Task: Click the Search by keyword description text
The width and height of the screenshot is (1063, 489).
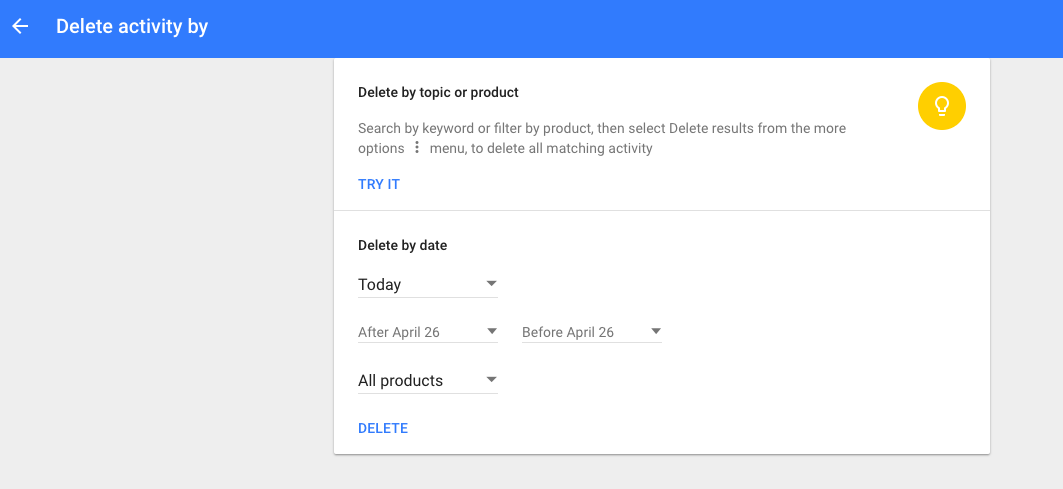Action: [x=602, y=138]
